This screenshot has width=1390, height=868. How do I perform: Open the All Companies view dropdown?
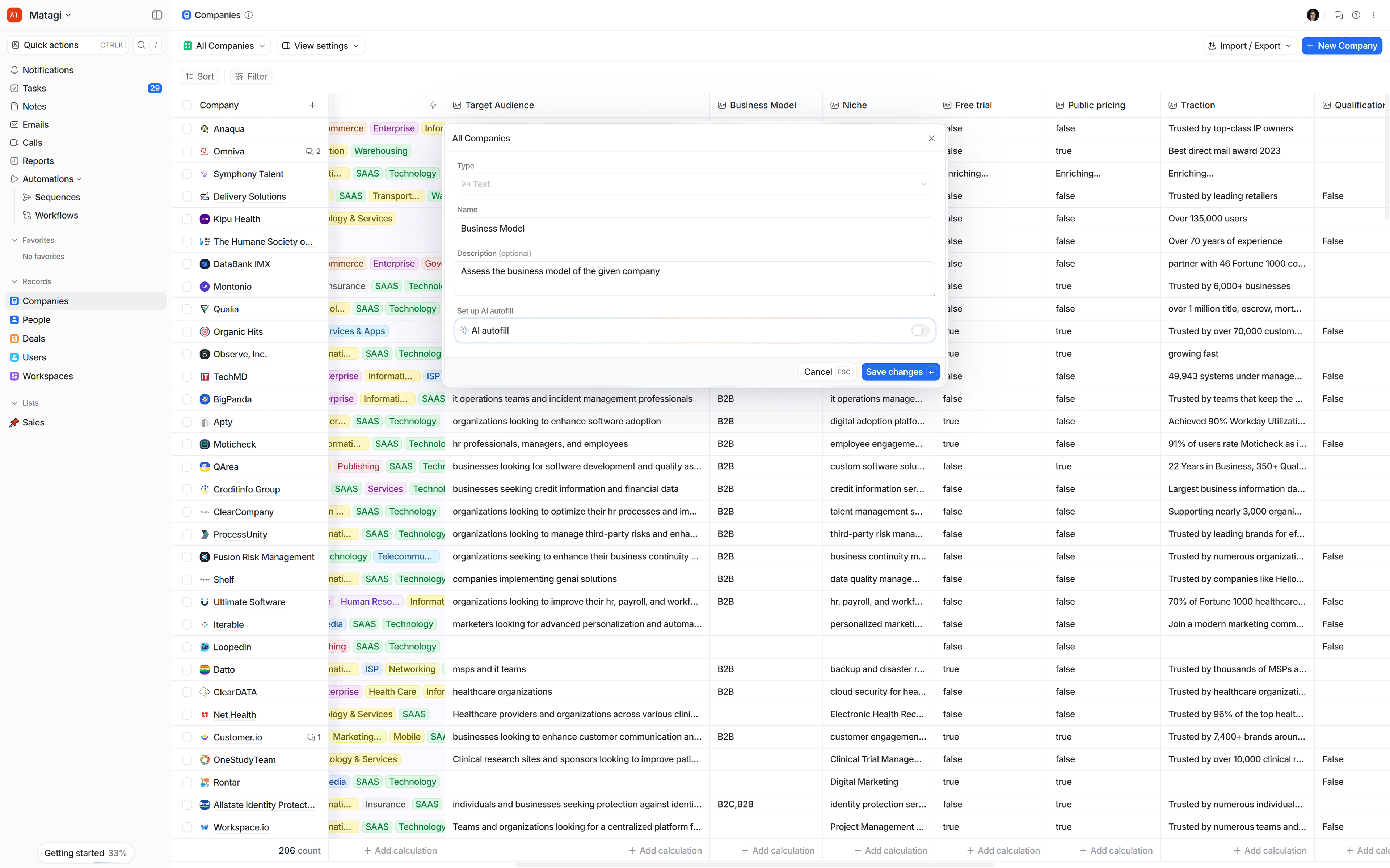click(x=224, y=46)
